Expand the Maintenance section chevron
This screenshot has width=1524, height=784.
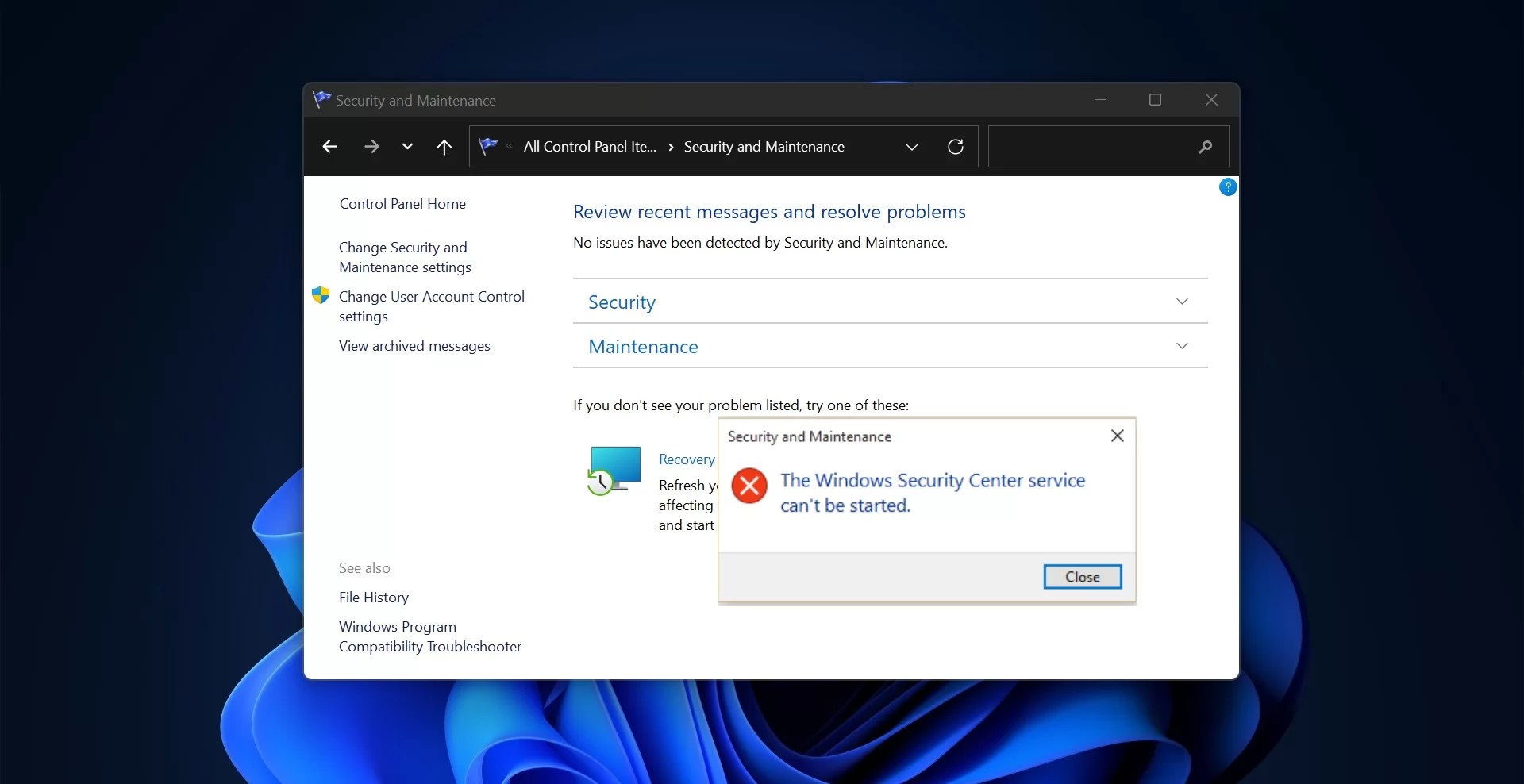1182,346
